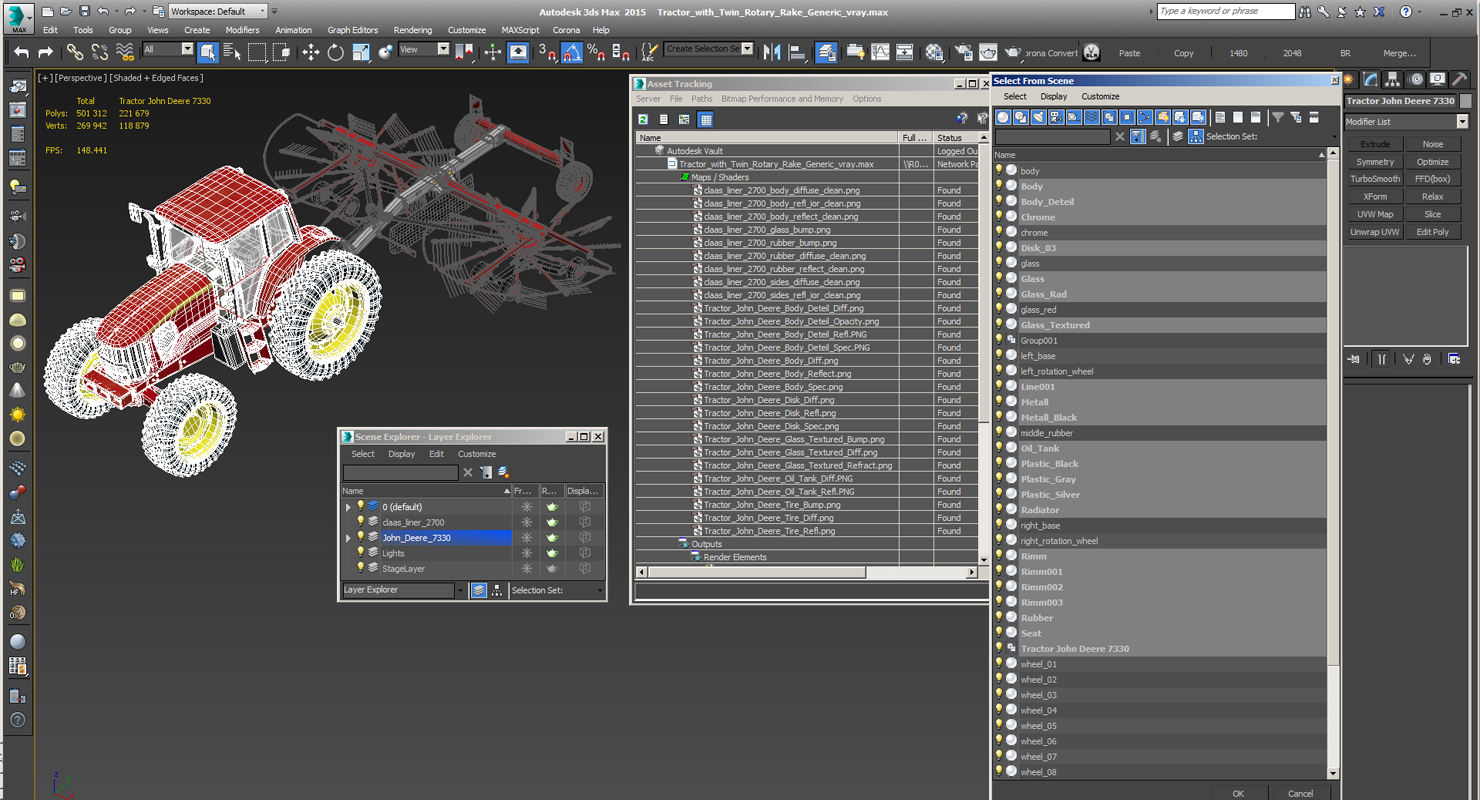Open Display menu in Select From Scene
Viewport: 1480px width, 800px height.
1054,97
